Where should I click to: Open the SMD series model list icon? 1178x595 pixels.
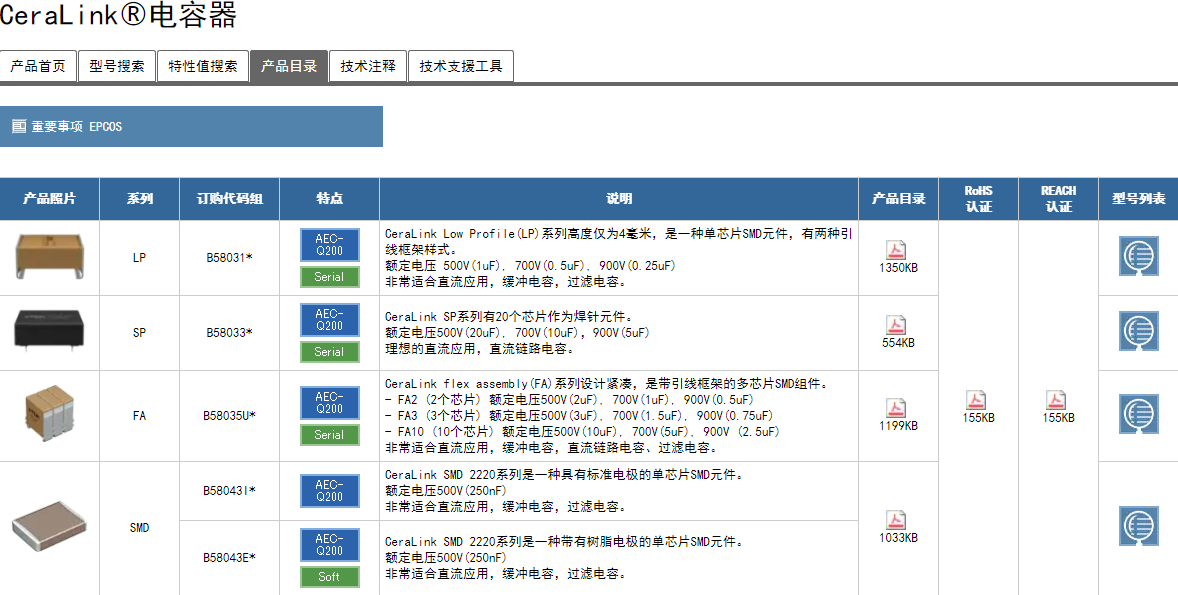pyautogui.click(x=1138, y=527)
